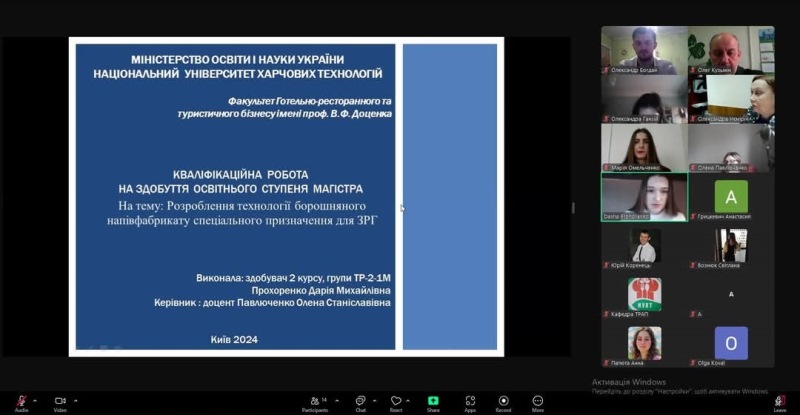The image size is (800, 415).
Task: Click Юрій Коренець's profile picture
Action: (x=644, y=246)
